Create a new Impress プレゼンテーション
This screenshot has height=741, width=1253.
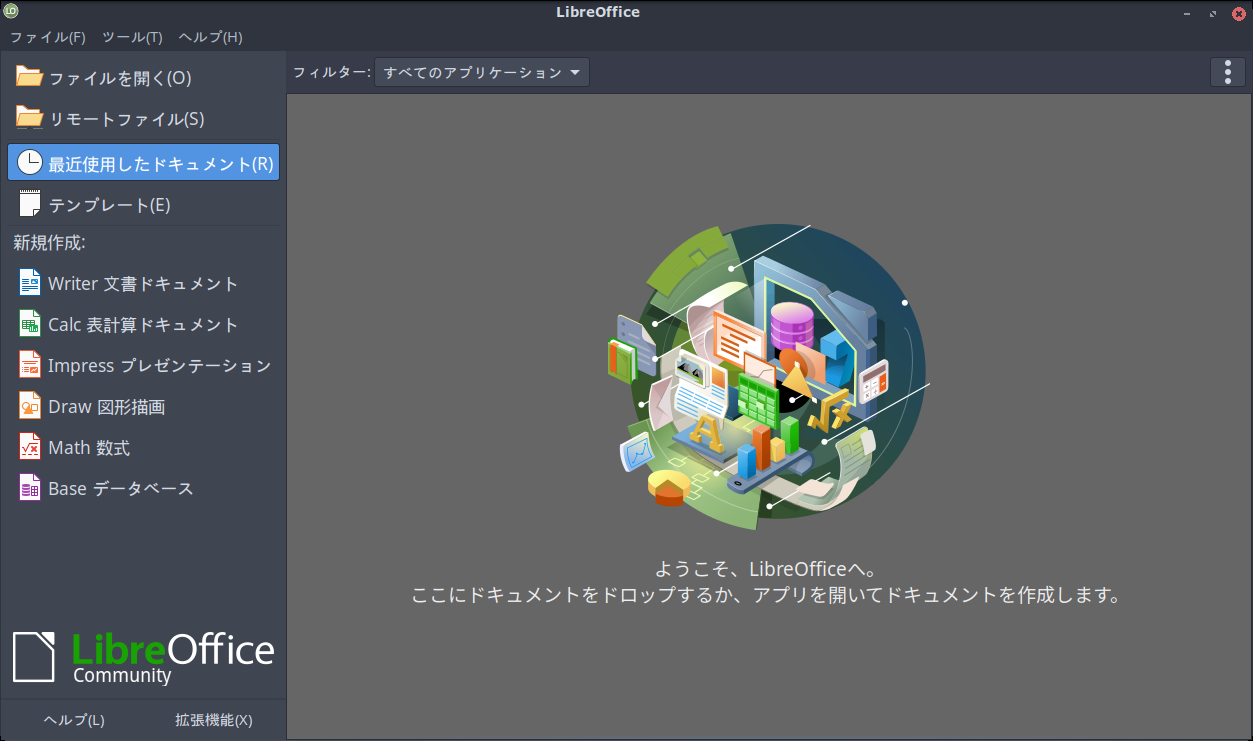143,366
